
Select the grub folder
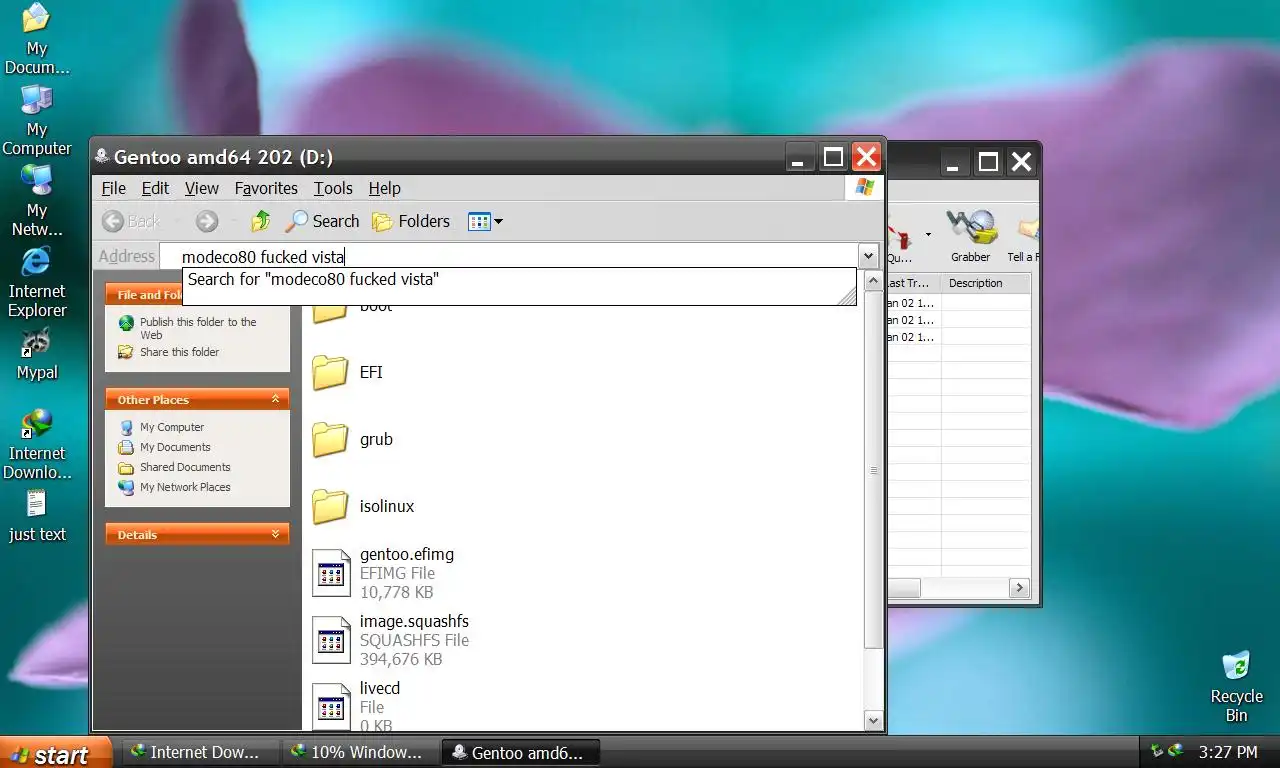[352, 439]
